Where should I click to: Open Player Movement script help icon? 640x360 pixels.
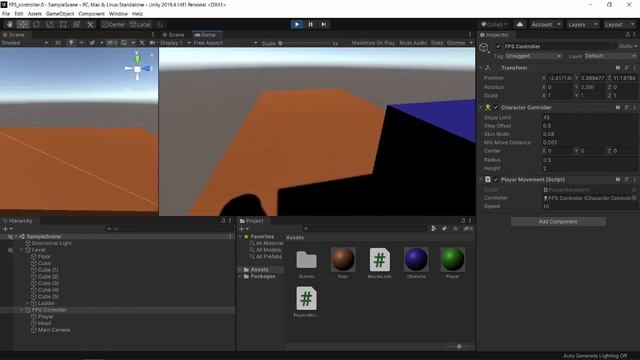point(618,180)
